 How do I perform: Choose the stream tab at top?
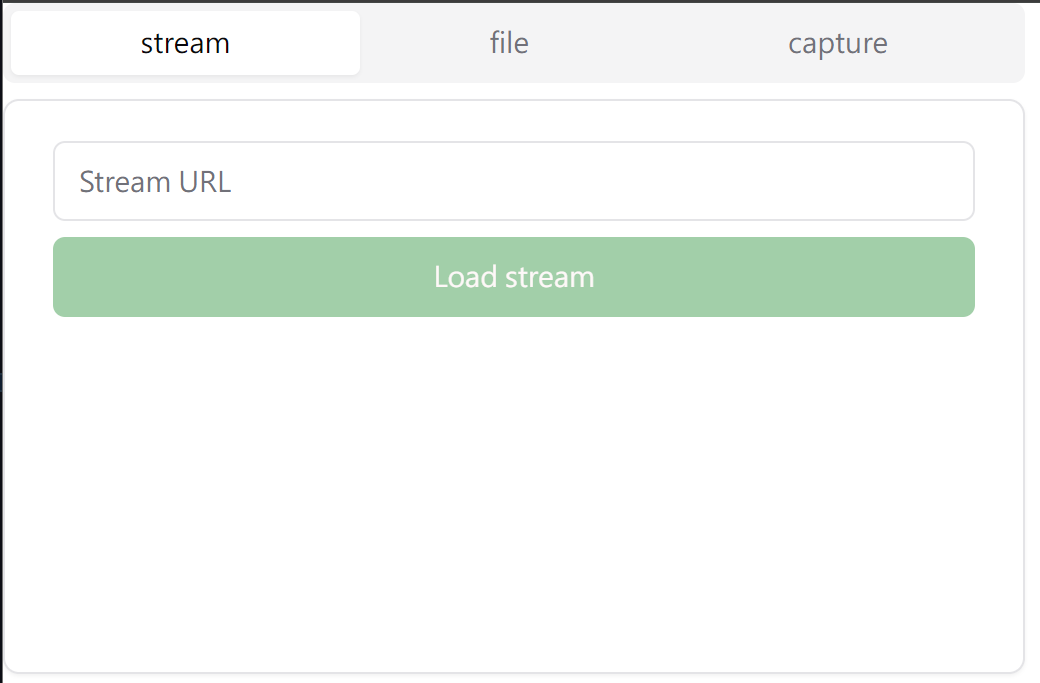(x=185, y=44)
